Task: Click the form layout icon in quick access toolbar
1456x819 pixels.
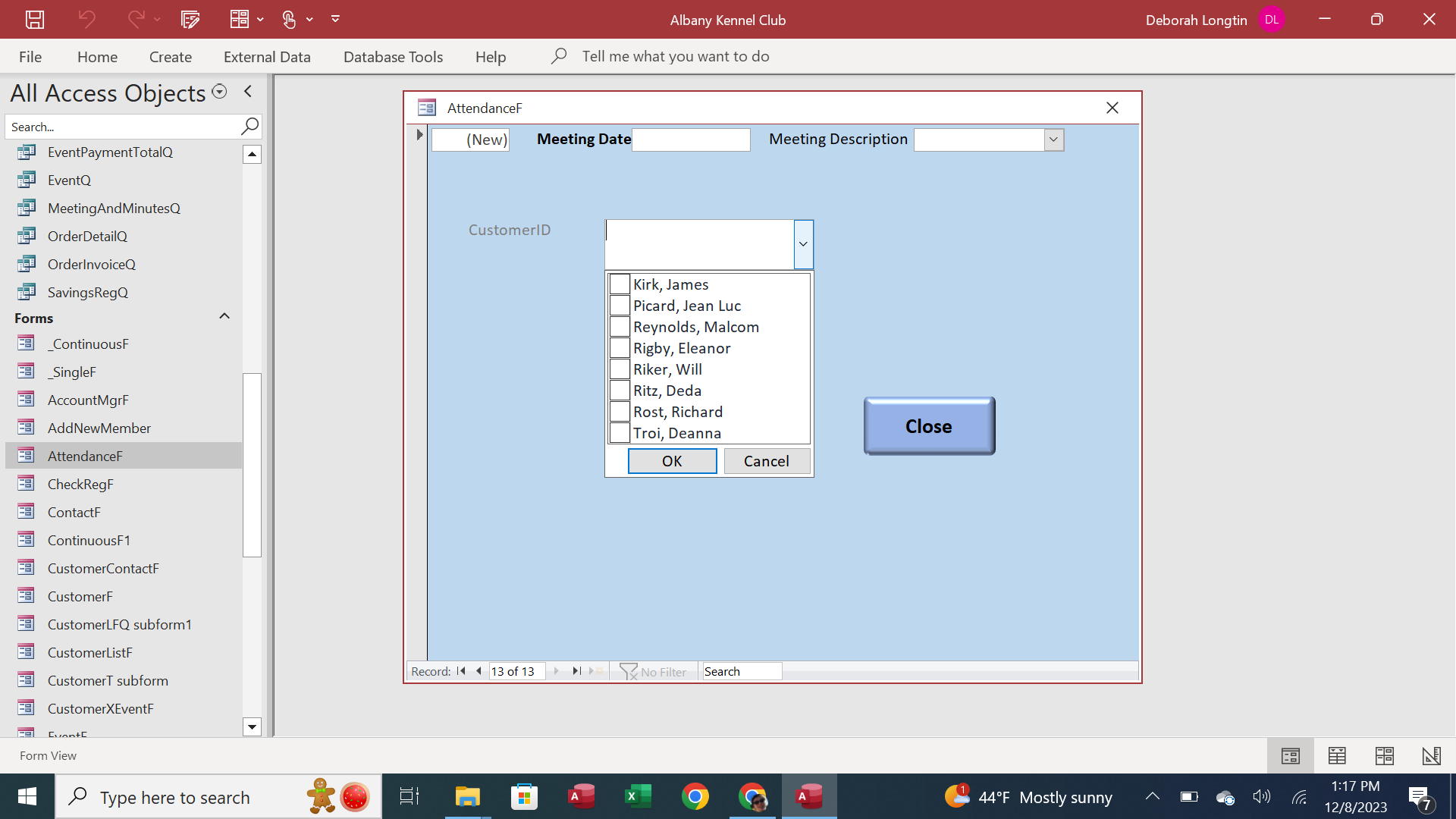Action: pyautogui.click(x=240, y=20)
